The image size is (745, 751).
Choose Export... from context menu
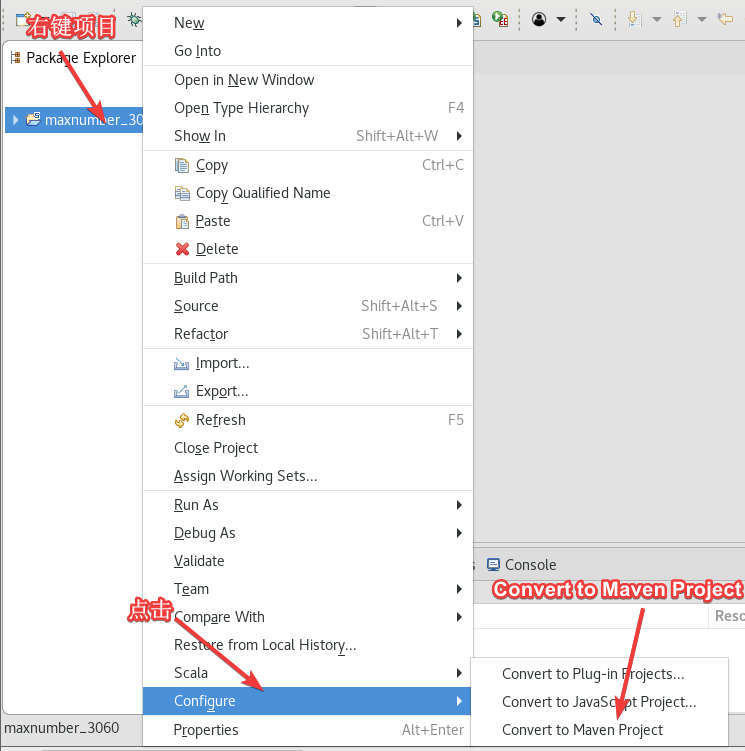point(308,391)
